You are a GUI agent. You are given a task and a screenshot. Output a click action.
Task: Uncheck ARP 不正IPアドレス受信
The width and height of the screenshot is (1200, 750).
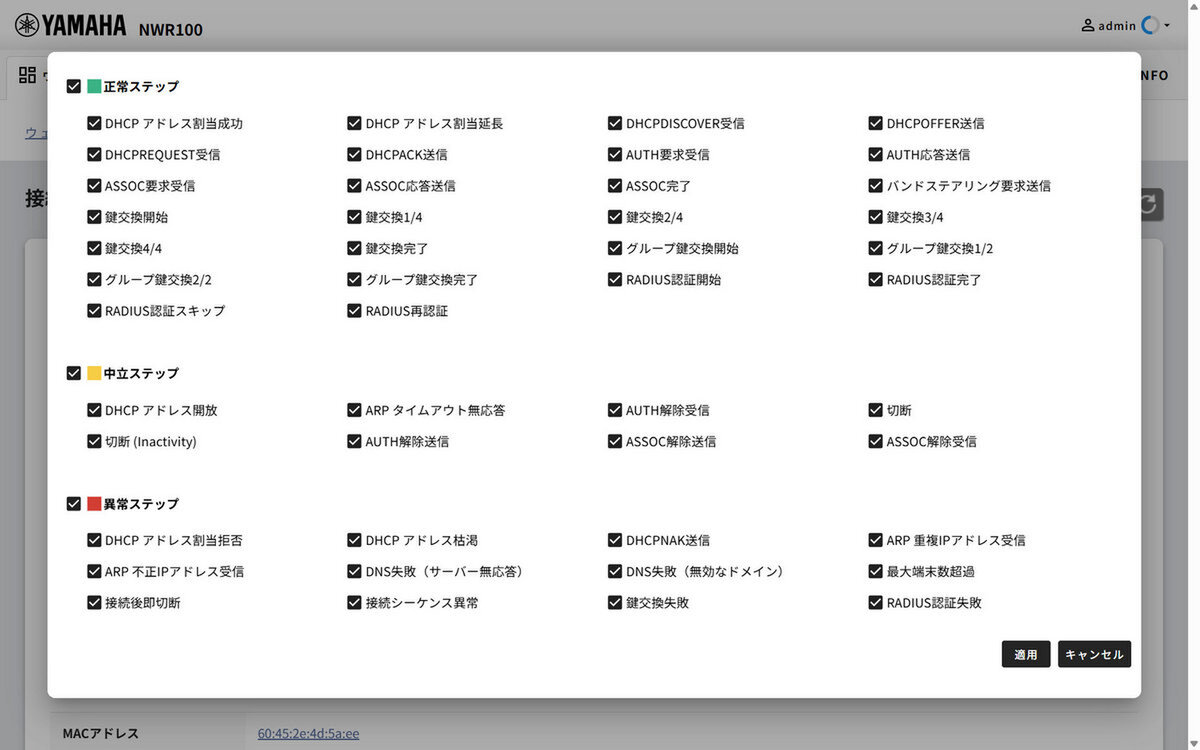tap(94, 572)
